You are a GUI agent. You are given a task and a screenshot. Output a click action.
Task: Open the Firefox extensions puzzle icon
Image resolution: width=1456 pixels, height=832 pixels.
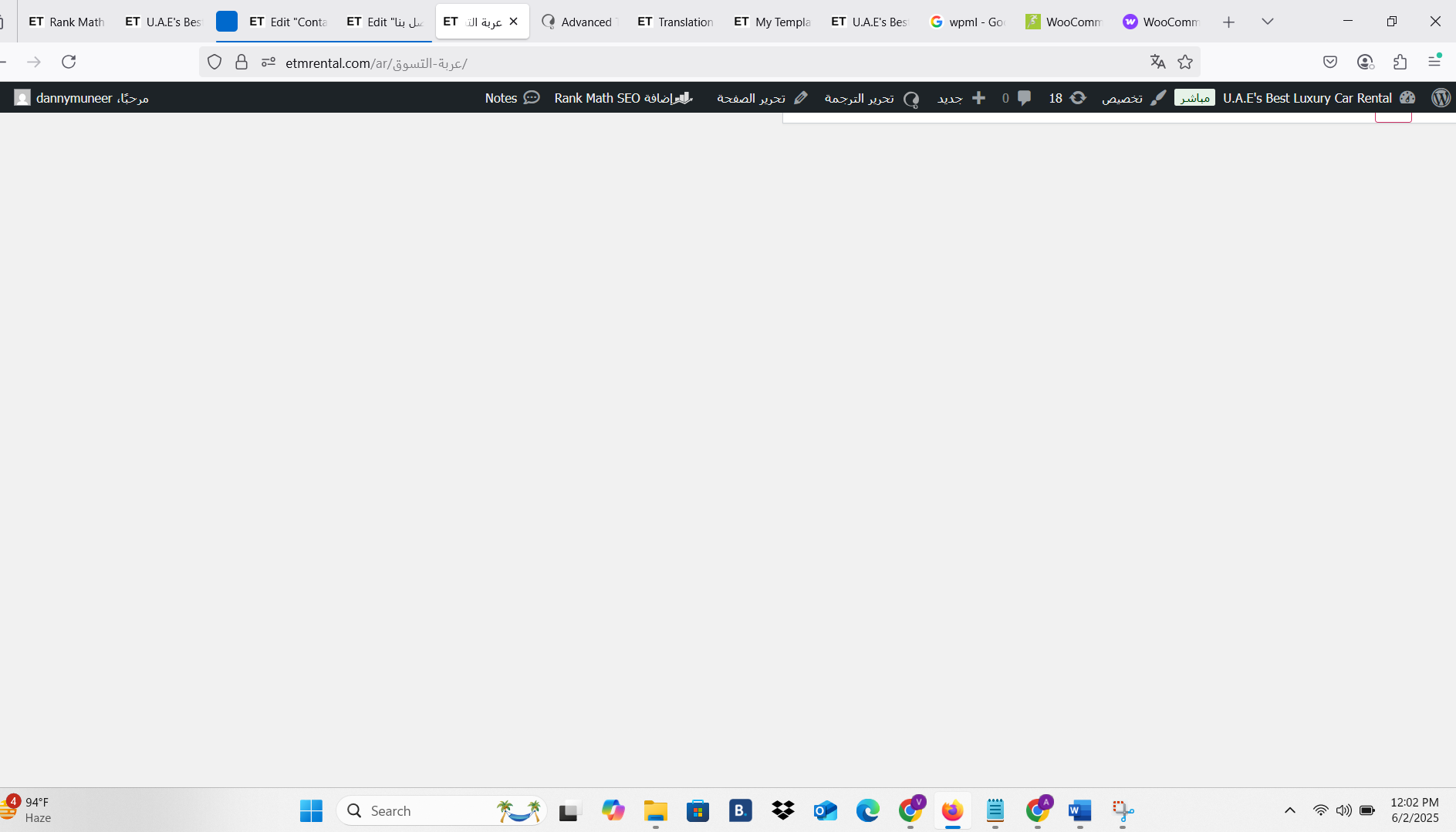(1400, 62)
